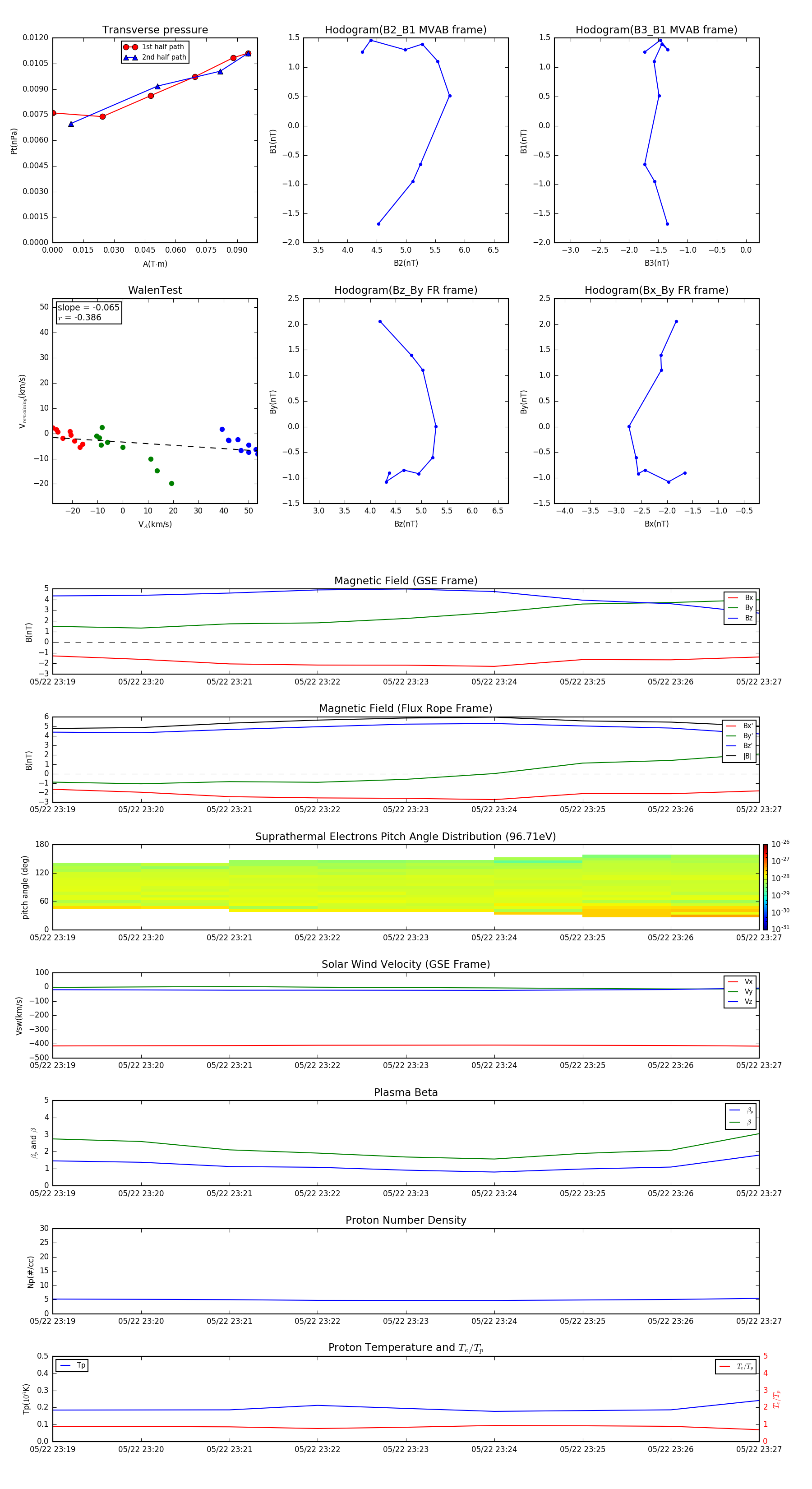Click the '0.0120' tick on Transverse pressure axis
This screenshot has height=1489, width=812.
pyautogui.click(x=35, y=37)
